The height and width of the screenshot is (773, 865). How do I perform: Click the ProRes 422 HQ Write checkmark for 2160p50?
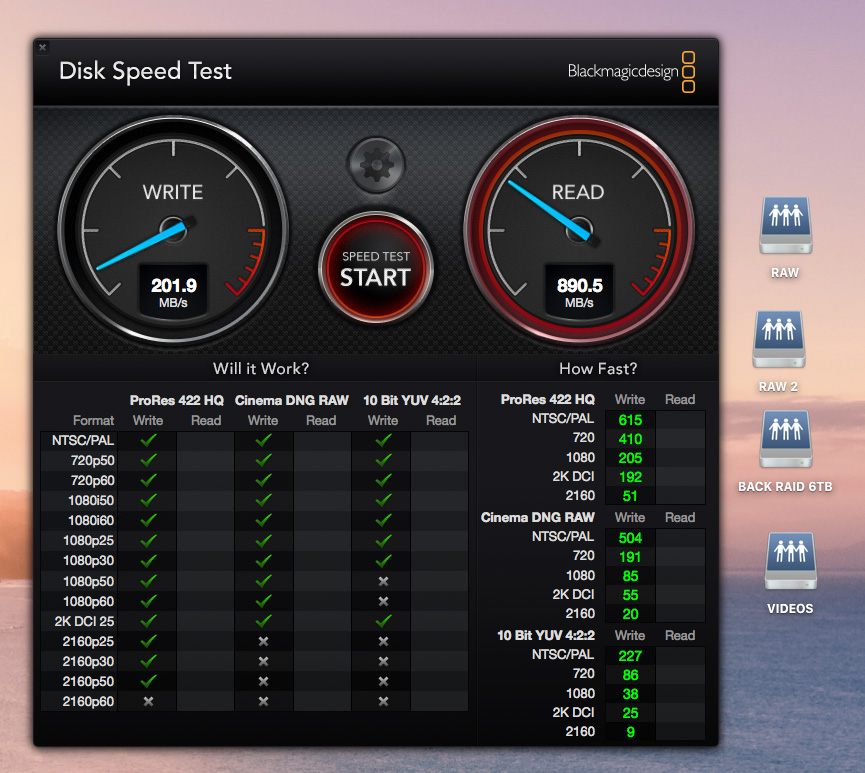pyautogui.click(x=148, y=681)
